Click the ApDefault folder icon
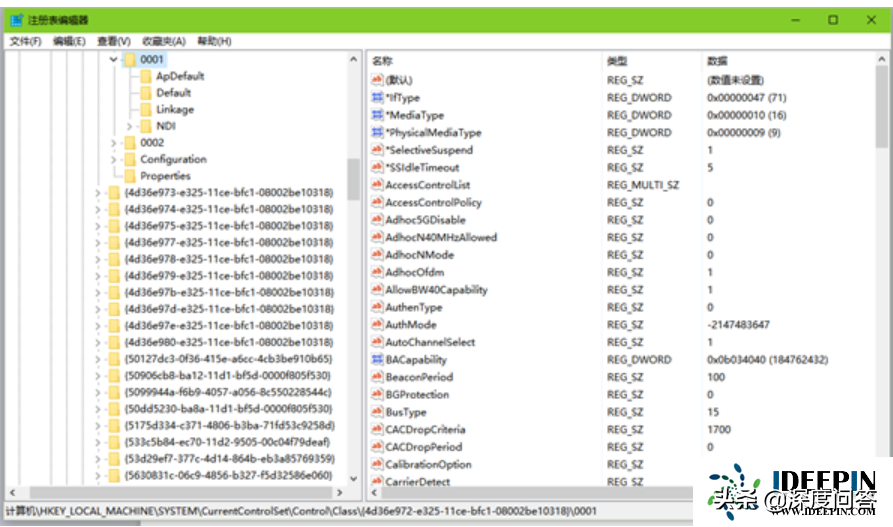Screen dimensions: 893x527 [x=146, y=76]
